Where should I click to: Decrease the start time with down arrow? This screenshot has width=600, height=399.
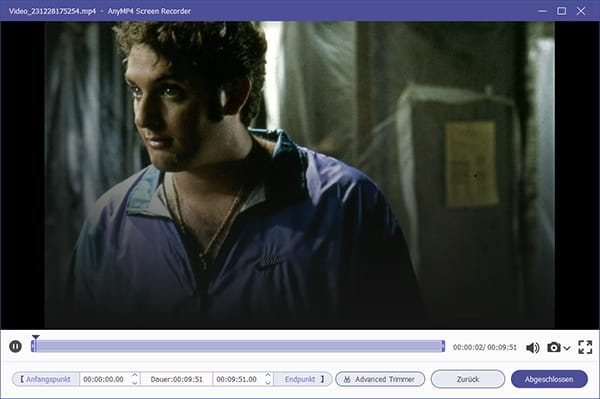tap(135, 382)
